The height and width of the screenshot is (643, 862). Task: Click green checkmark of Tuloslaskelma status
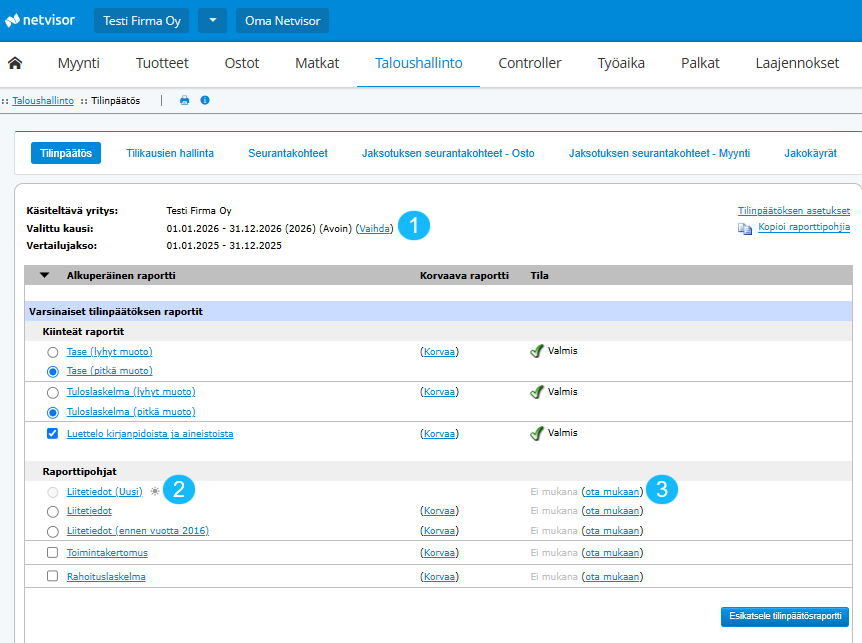(x=537, y=392)
